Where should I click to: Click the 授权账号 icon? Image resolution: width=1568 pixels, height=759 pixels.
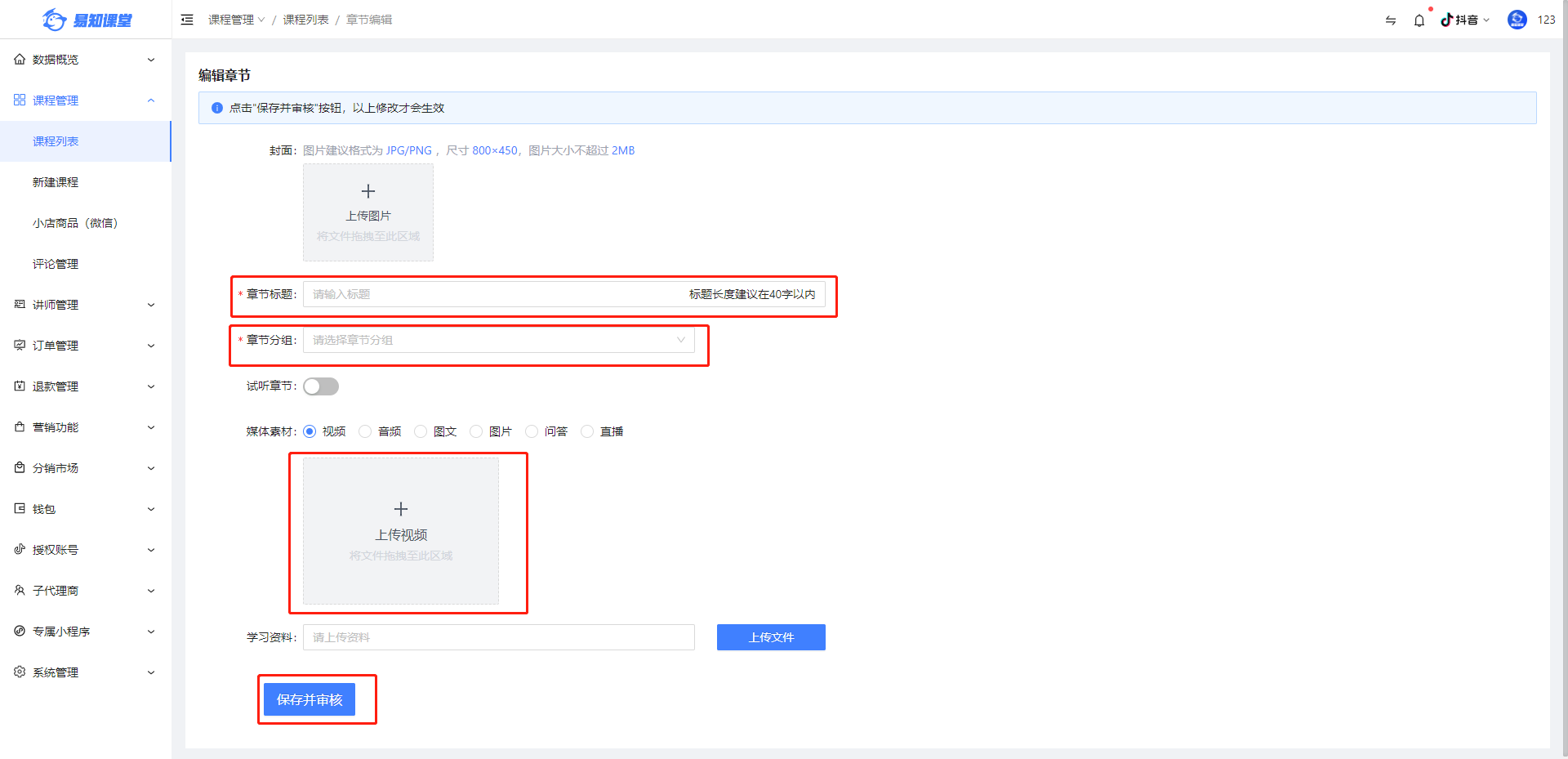[x=20, y=550]
